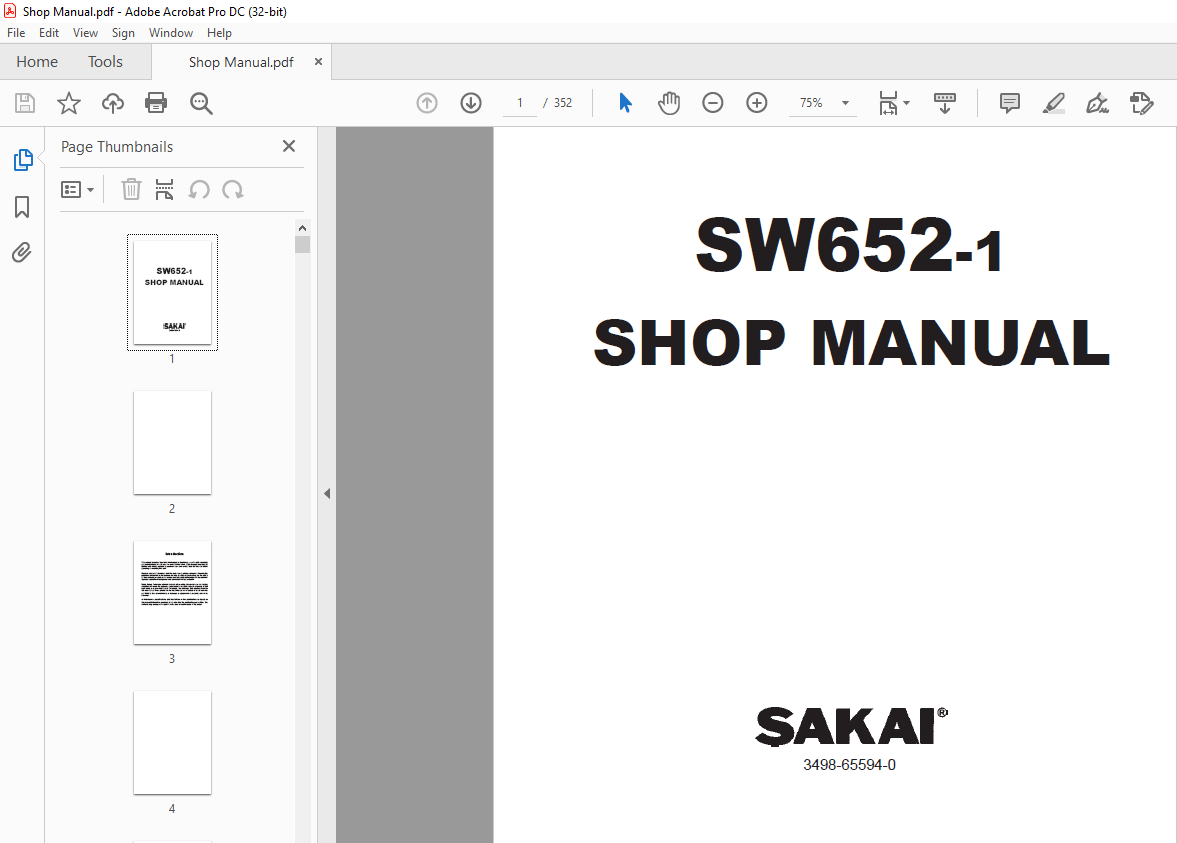
Task: Click the read mode keyboard-arrow icon
Action: pos(944,103)
